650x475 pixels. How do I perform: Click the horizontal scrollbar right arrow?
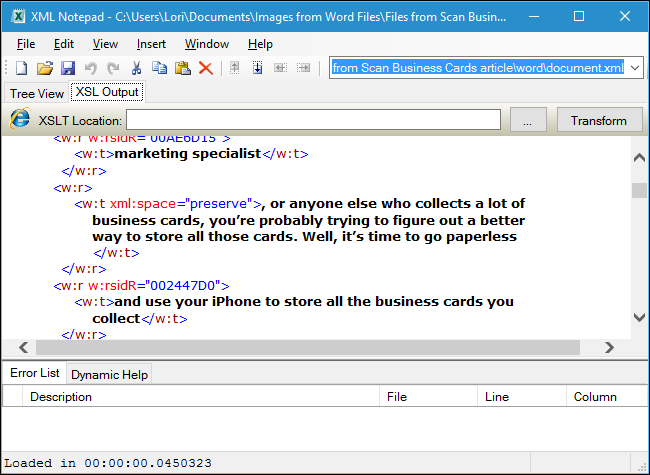[x=609, y=347]
